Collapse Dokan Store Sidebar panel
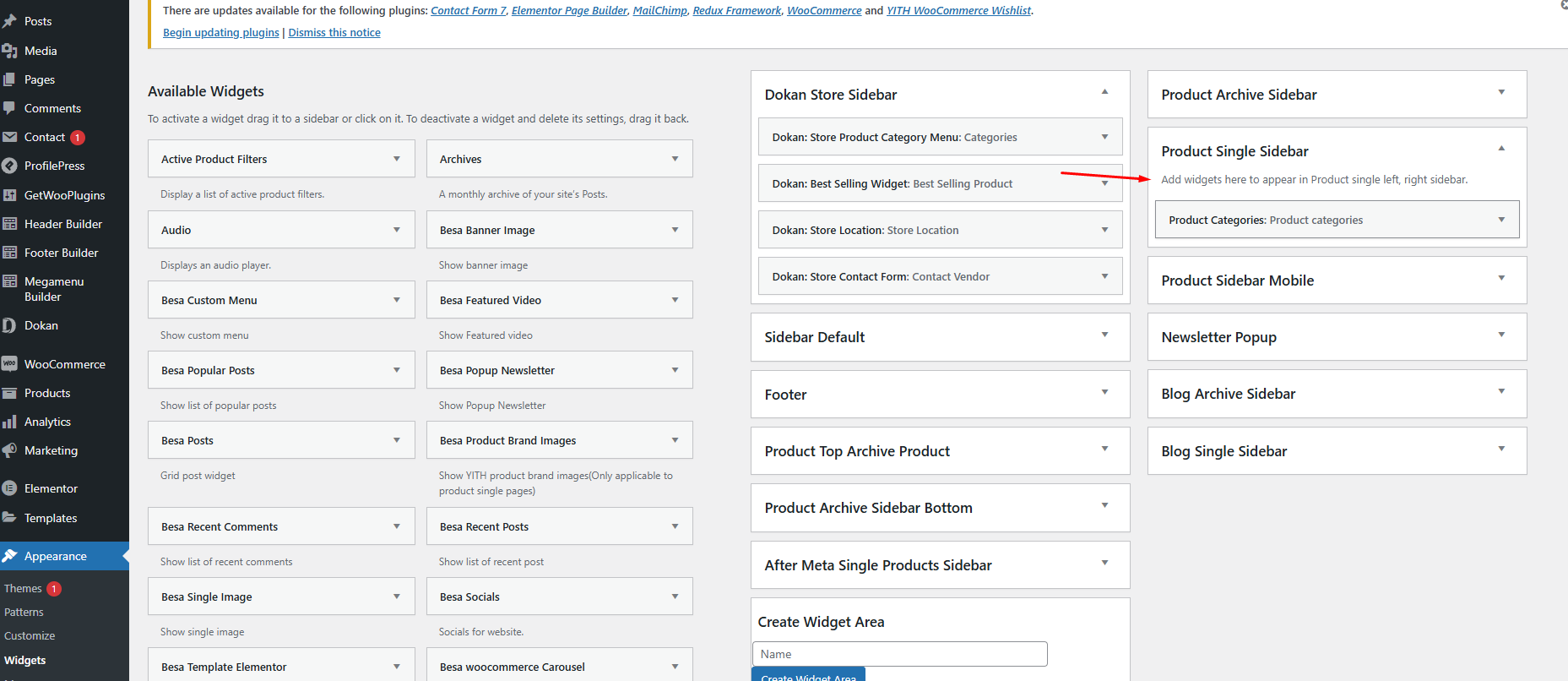The image size is (1568, 681). [1104, 92]
